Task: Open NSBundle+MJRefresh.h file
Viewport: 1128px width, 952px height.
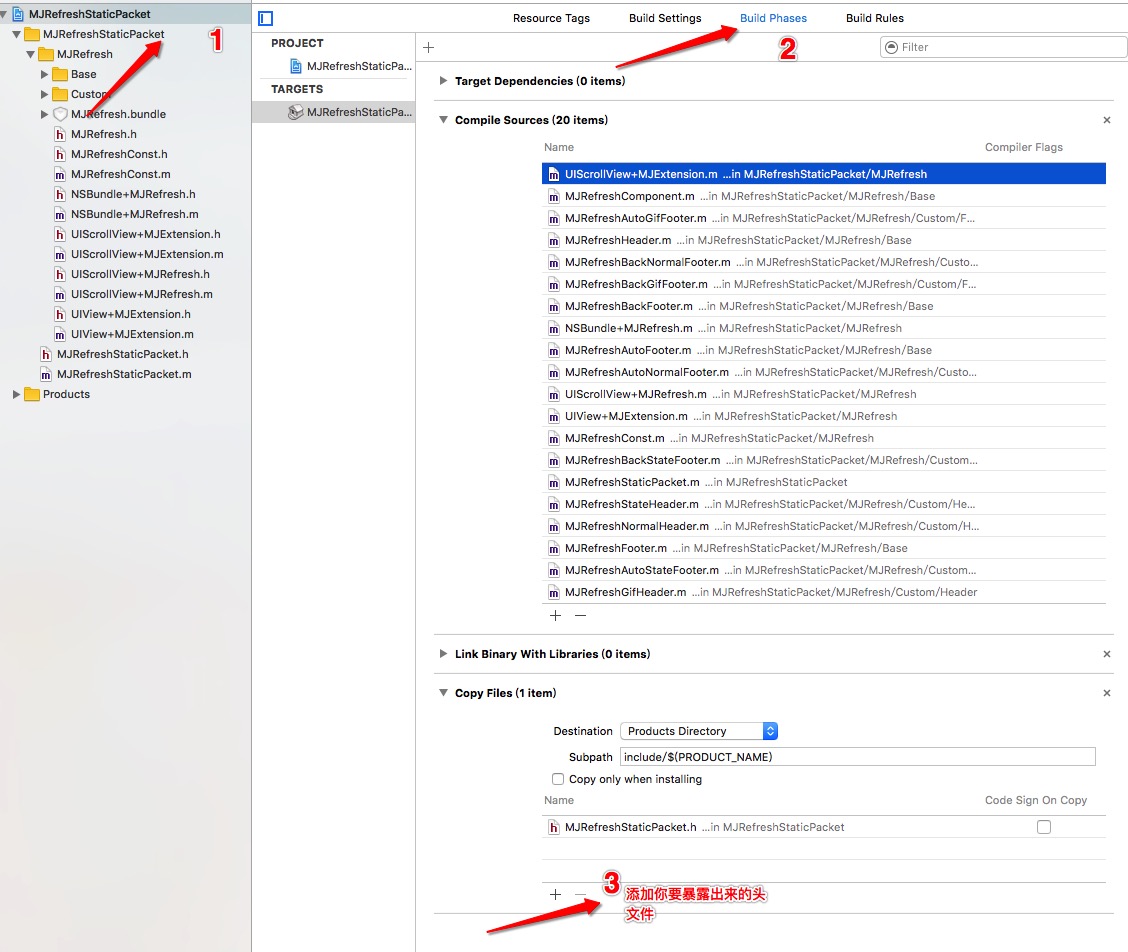Action: click(133, 194)
